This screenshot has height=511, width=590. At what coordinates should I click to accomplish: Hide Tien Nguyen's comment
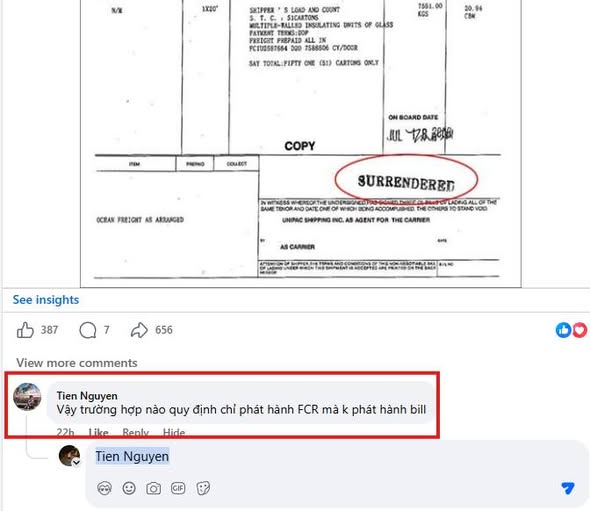(x=174, y=433)
